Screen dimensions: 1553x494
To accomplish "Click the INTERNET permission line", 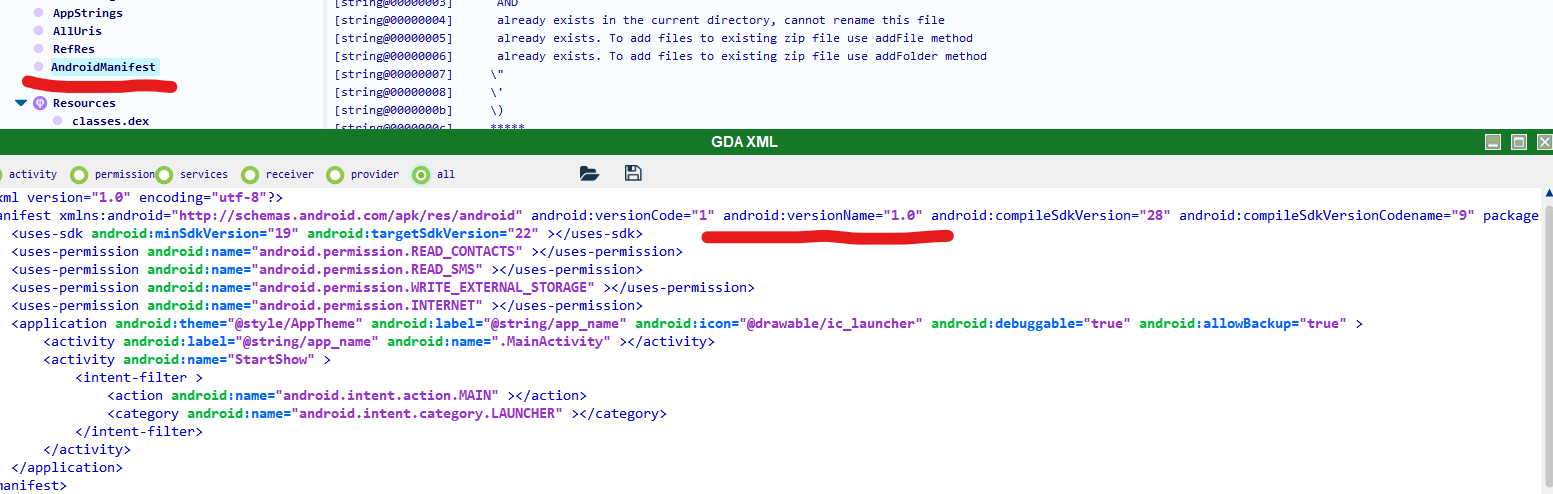I will pos(327,305).
